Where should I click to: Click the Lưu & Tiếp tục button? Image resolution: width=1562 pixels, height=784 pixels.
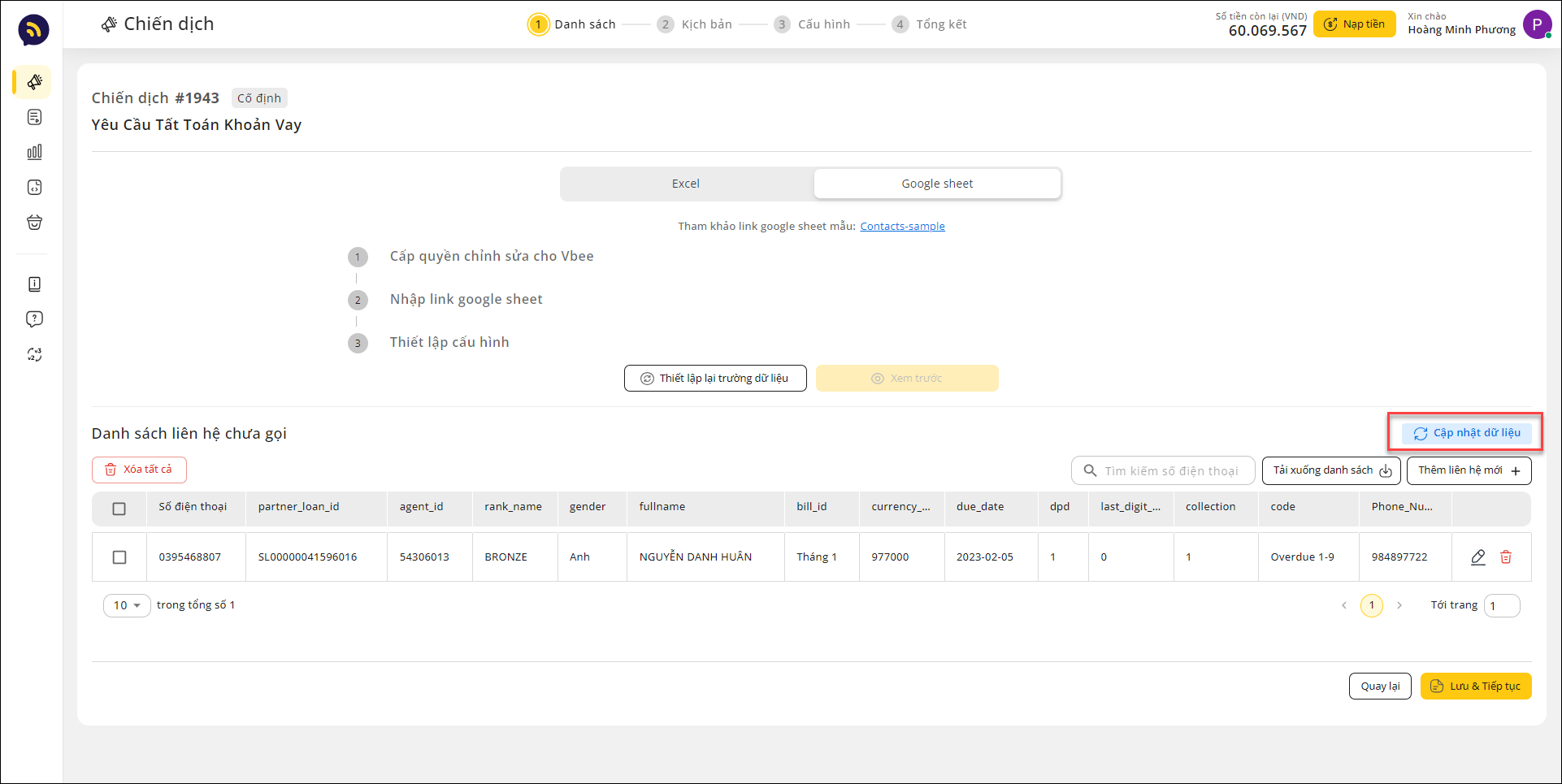tap(1476, 687)
